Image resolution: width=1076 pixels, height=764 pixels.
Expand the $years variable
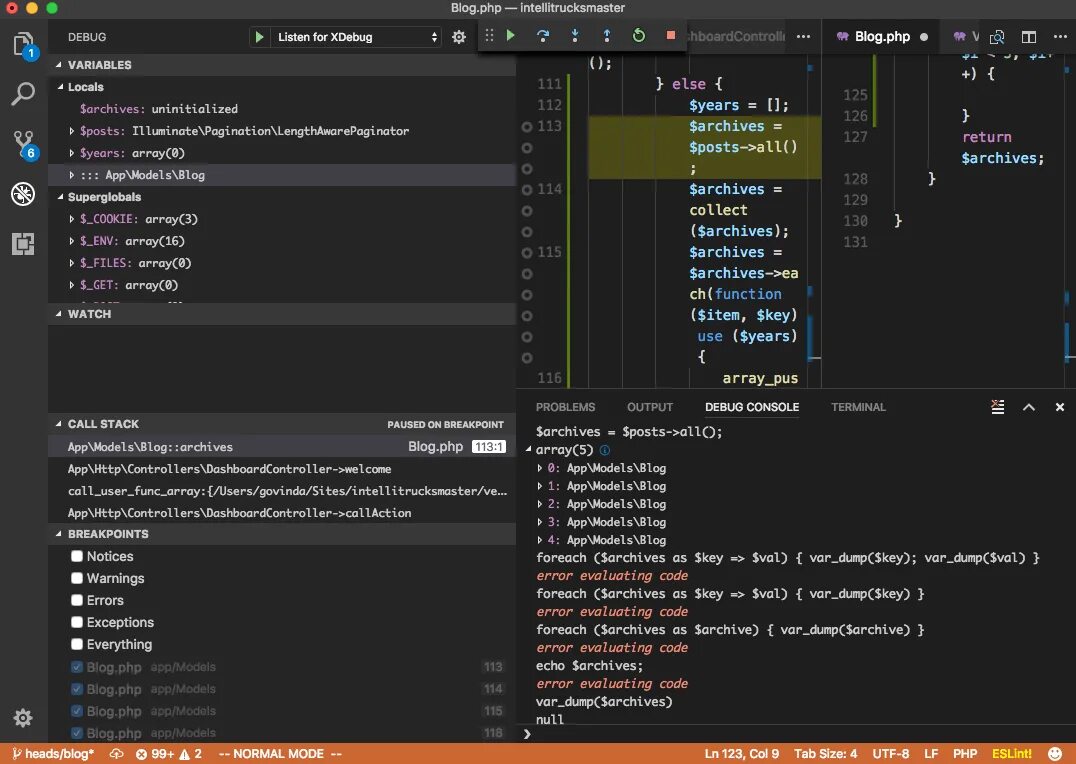(x=71, y=152)
